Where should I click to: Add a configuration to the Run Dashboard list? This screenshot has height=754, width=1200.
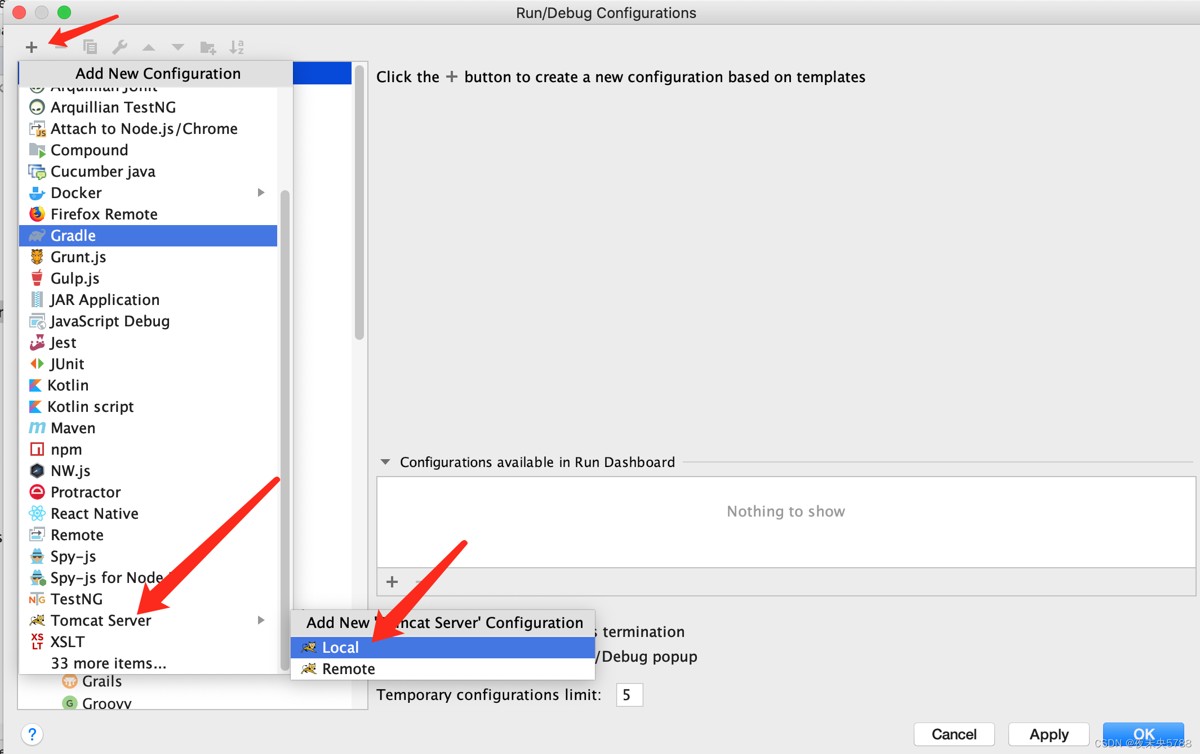(x=392, y=582)
